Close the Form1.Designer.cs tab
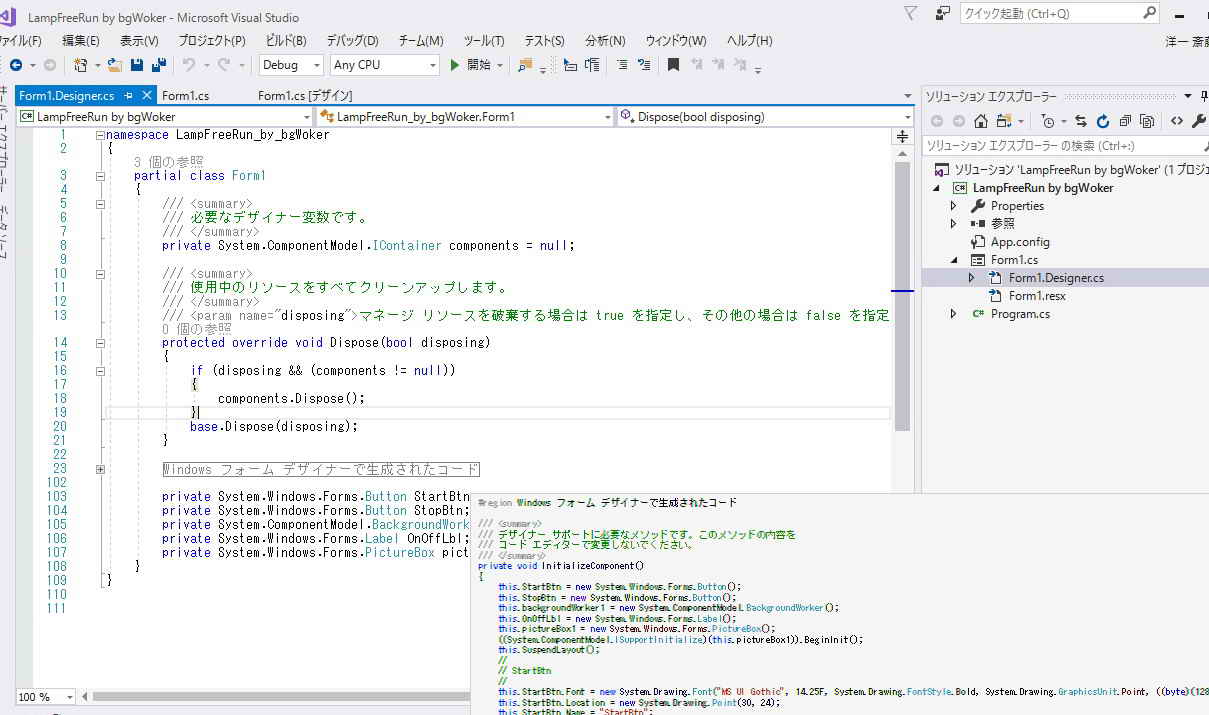 146,96
